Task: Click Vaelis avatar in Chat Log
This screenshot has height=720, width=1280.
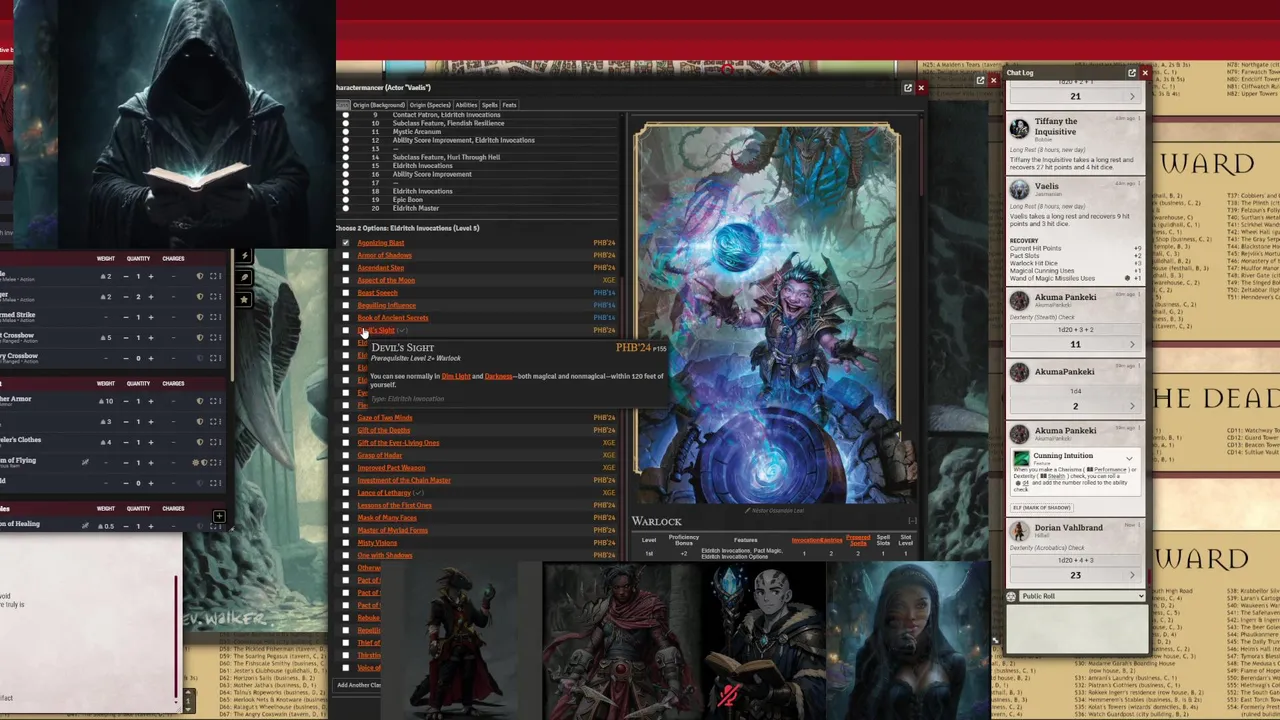Action: 1019,189
